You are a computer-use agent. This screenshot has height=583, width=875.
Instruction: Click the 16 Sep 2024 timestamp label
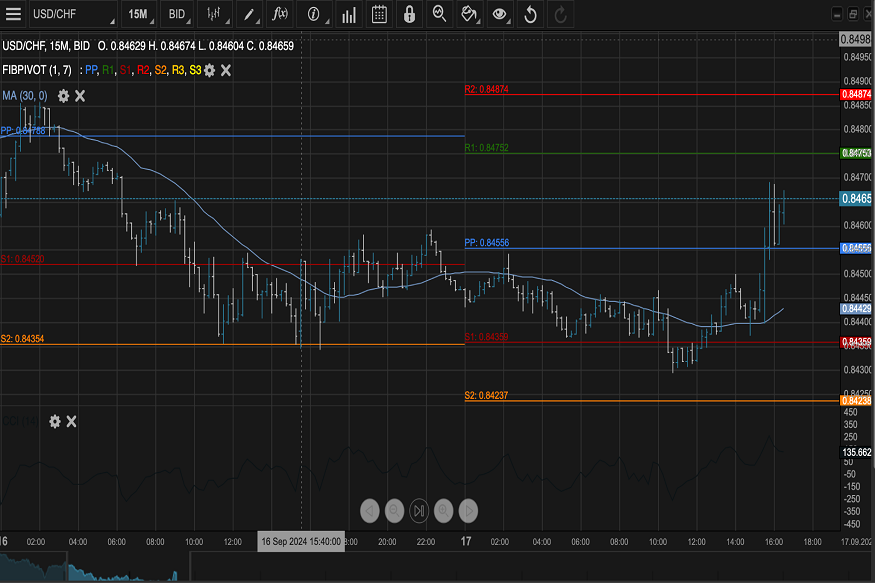302,540
